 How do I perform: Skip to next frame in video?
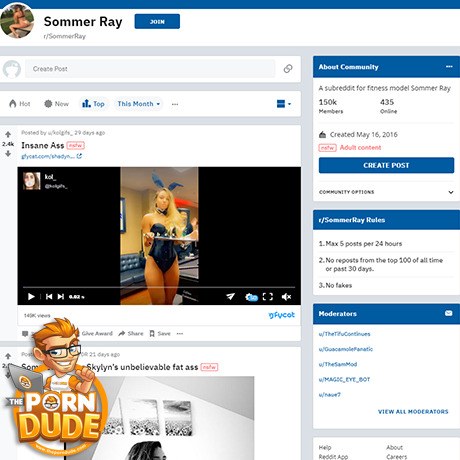[61, 296]
